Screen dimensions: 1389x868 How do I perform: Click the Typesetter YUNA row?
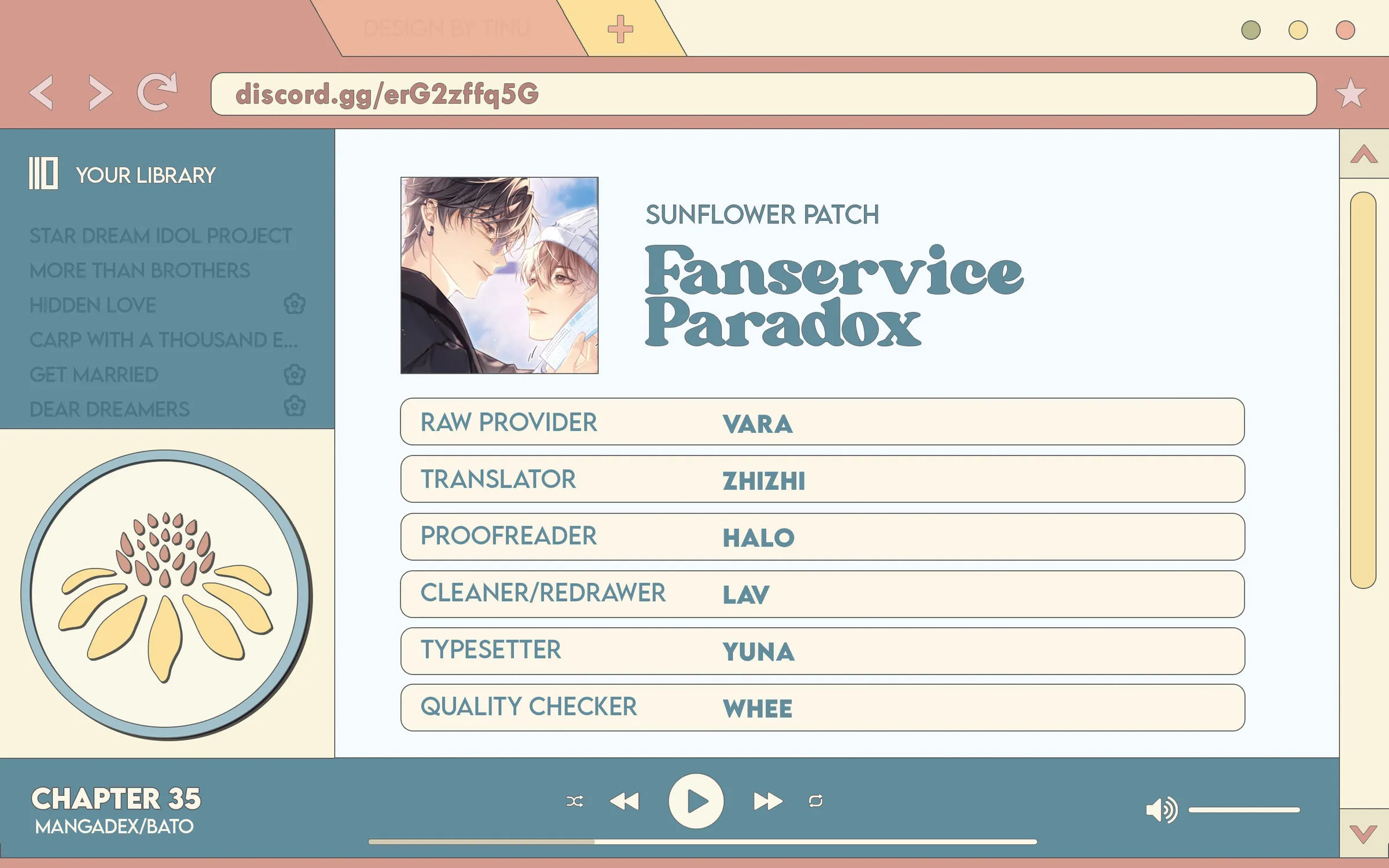[822, 651]
